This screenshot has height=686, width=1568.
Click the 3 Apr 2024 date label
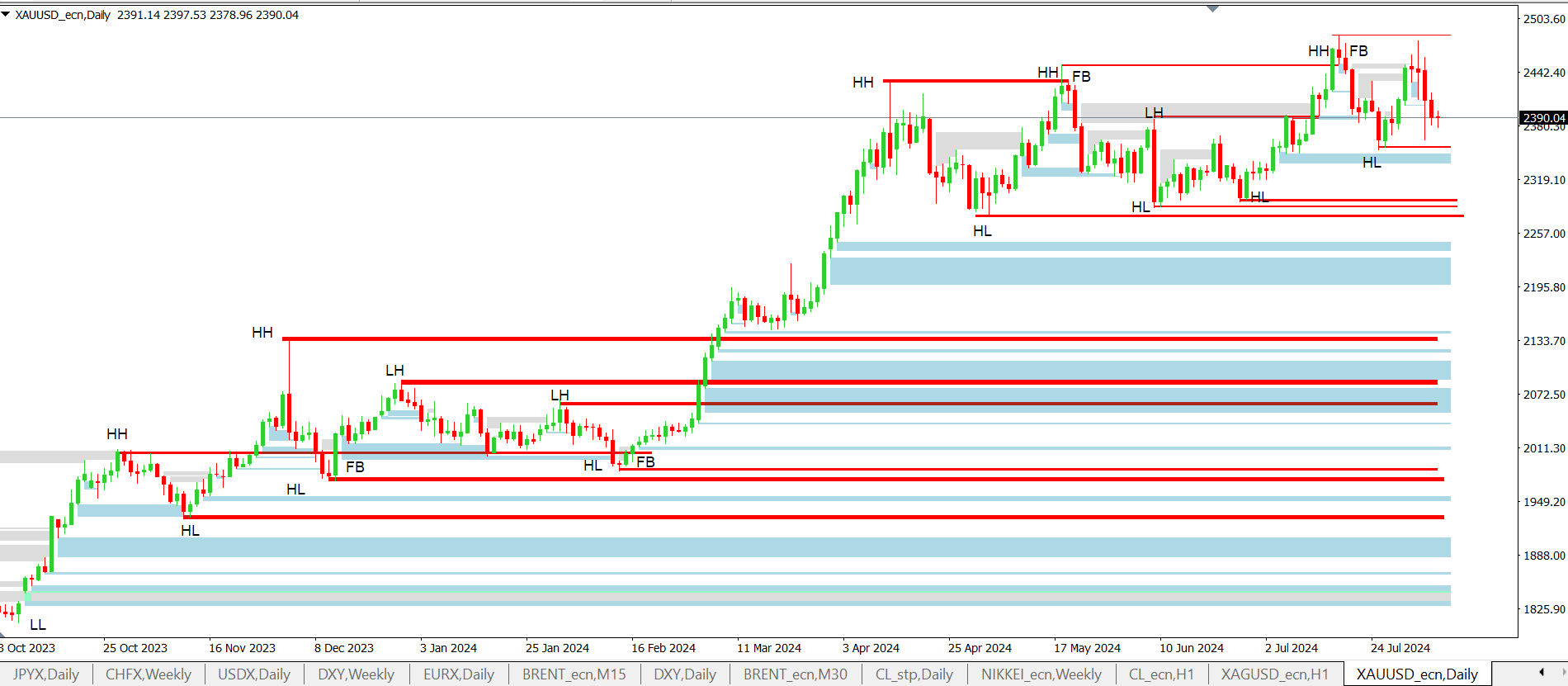point(871,648)
